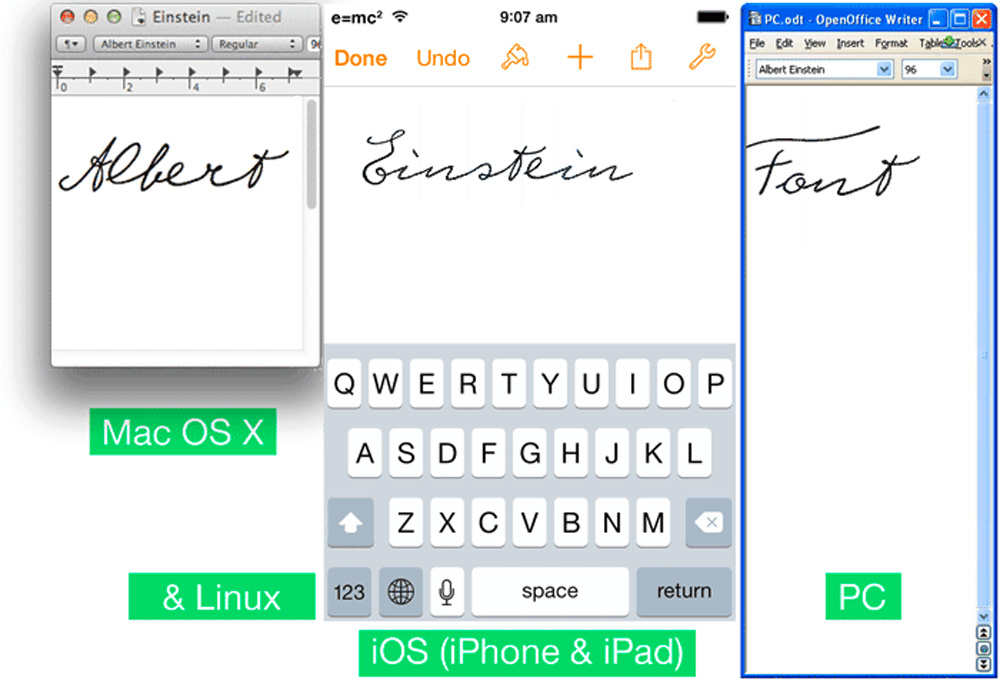Tap the E key on keyboard
This screenshot has height=684, width=1000.
pos(427,384)
